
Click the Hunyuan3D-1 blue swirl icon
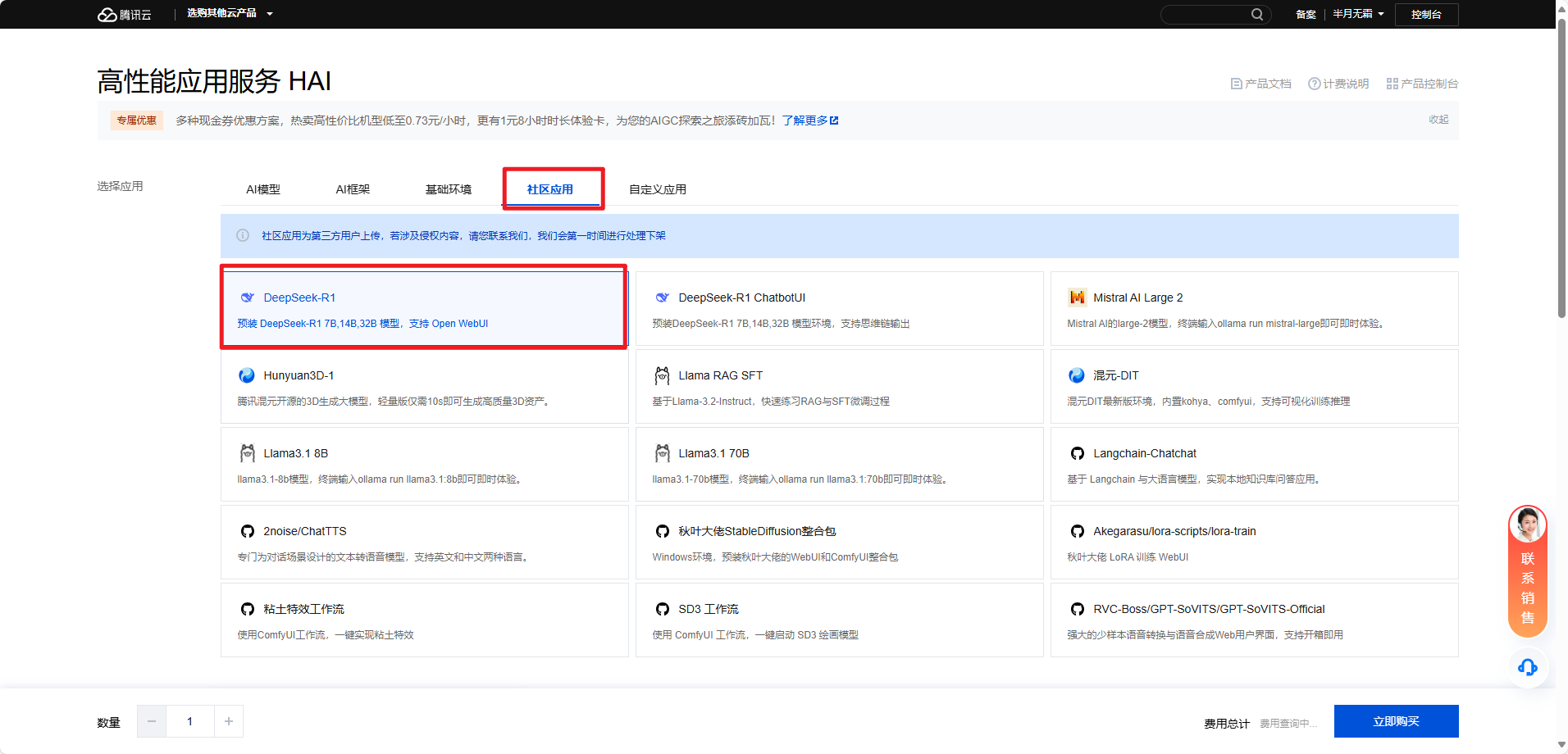(x=247, y=375)
